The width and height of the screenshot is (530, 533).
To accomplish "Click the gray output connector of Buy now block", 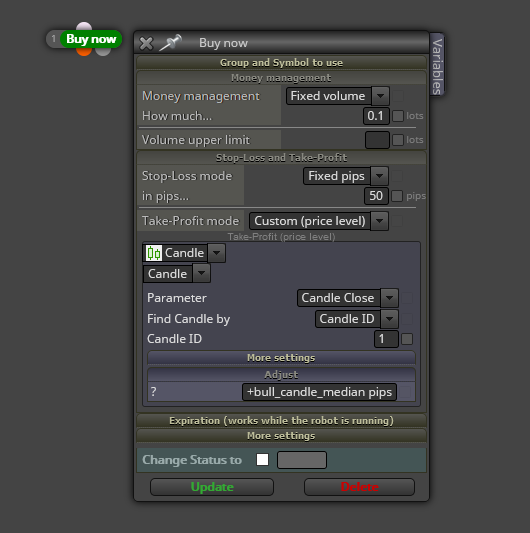I will pyautogui.click(x=103, y=52).
